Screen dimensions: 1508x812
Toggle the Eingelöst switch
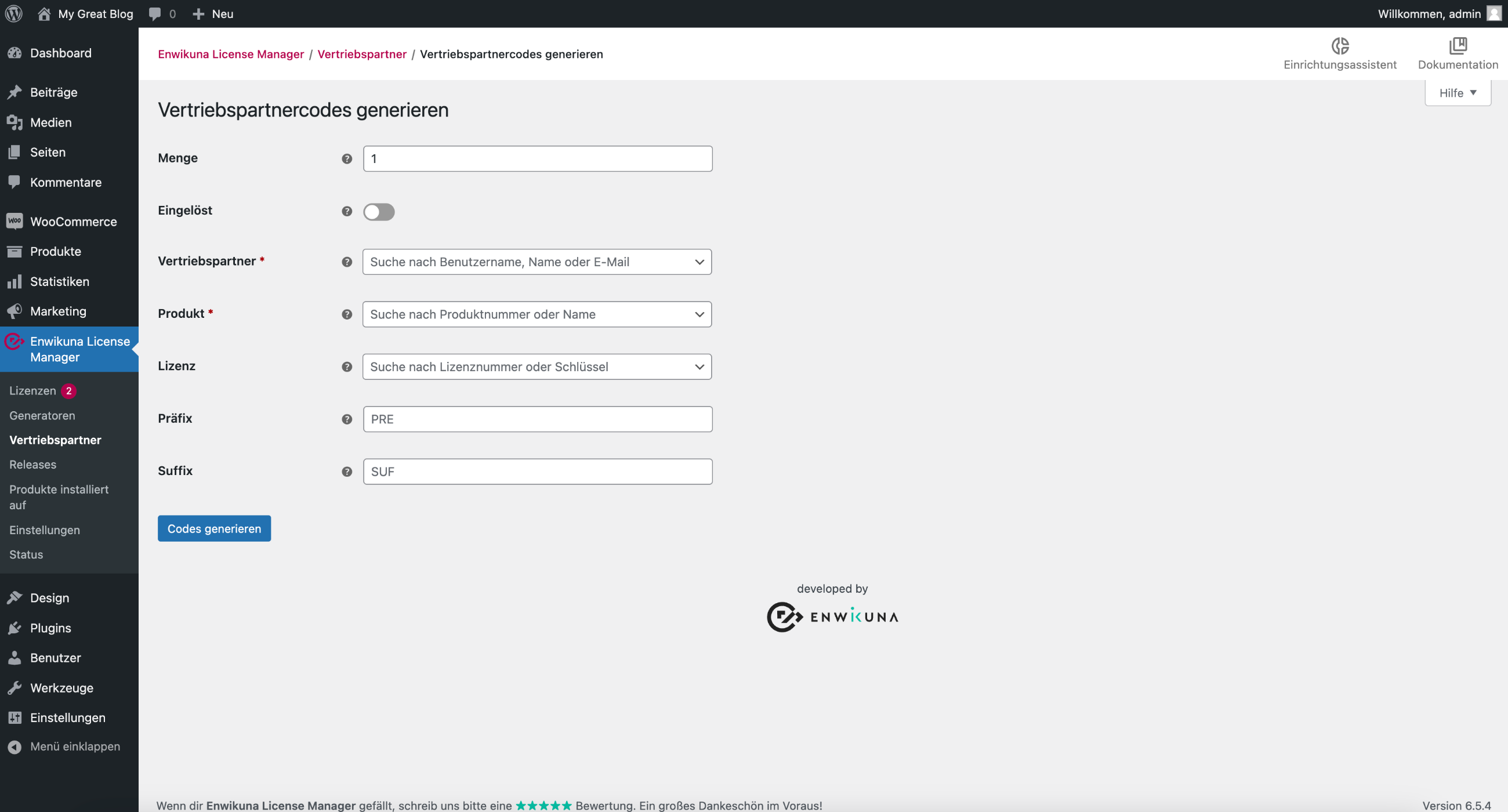(x=379, y=212)
